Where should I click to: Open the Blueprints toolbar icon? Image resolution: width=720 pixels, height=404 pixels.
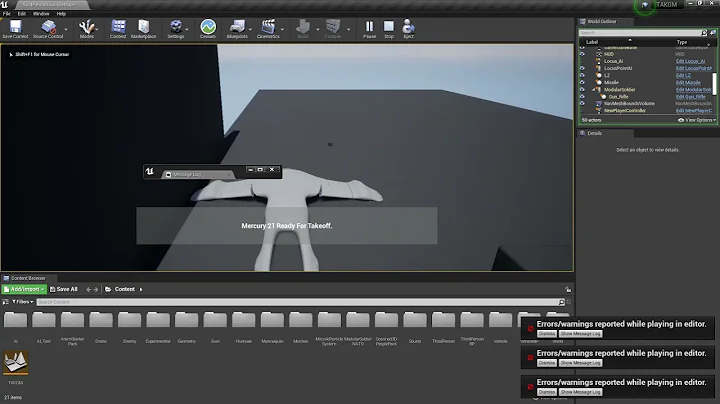coord(237,28)
